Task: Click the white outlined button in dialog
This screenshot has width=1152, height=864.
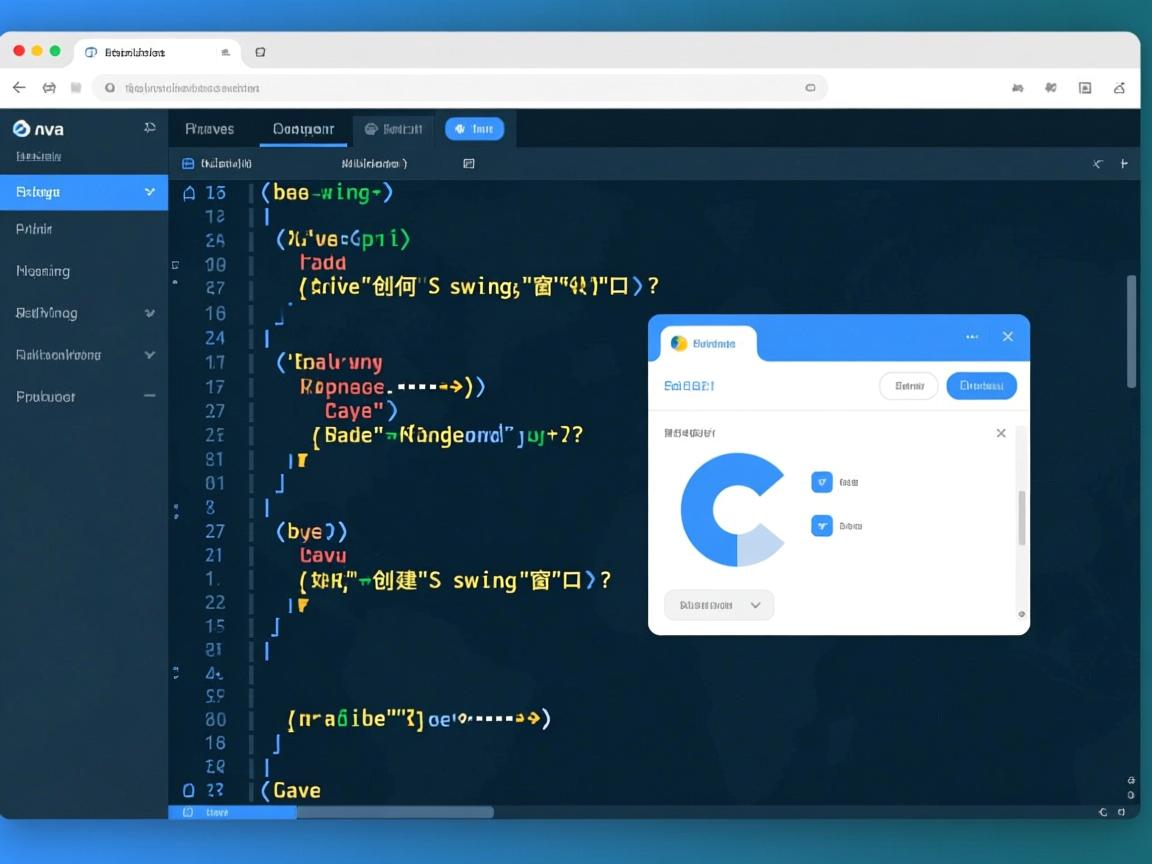Action: 908,386
